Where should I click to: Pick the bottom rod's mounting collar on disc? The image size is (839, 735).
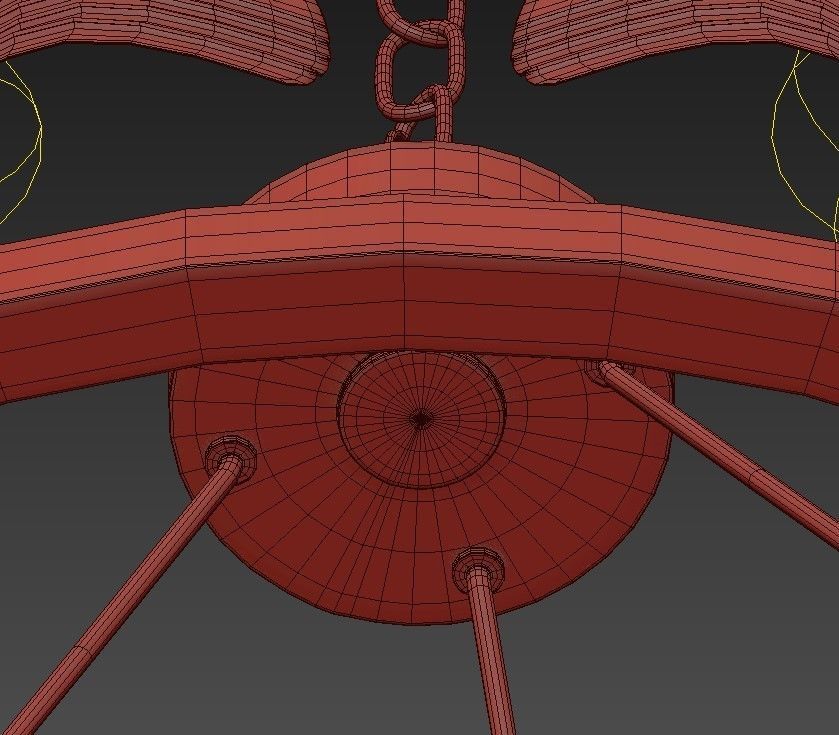[478, 569]
